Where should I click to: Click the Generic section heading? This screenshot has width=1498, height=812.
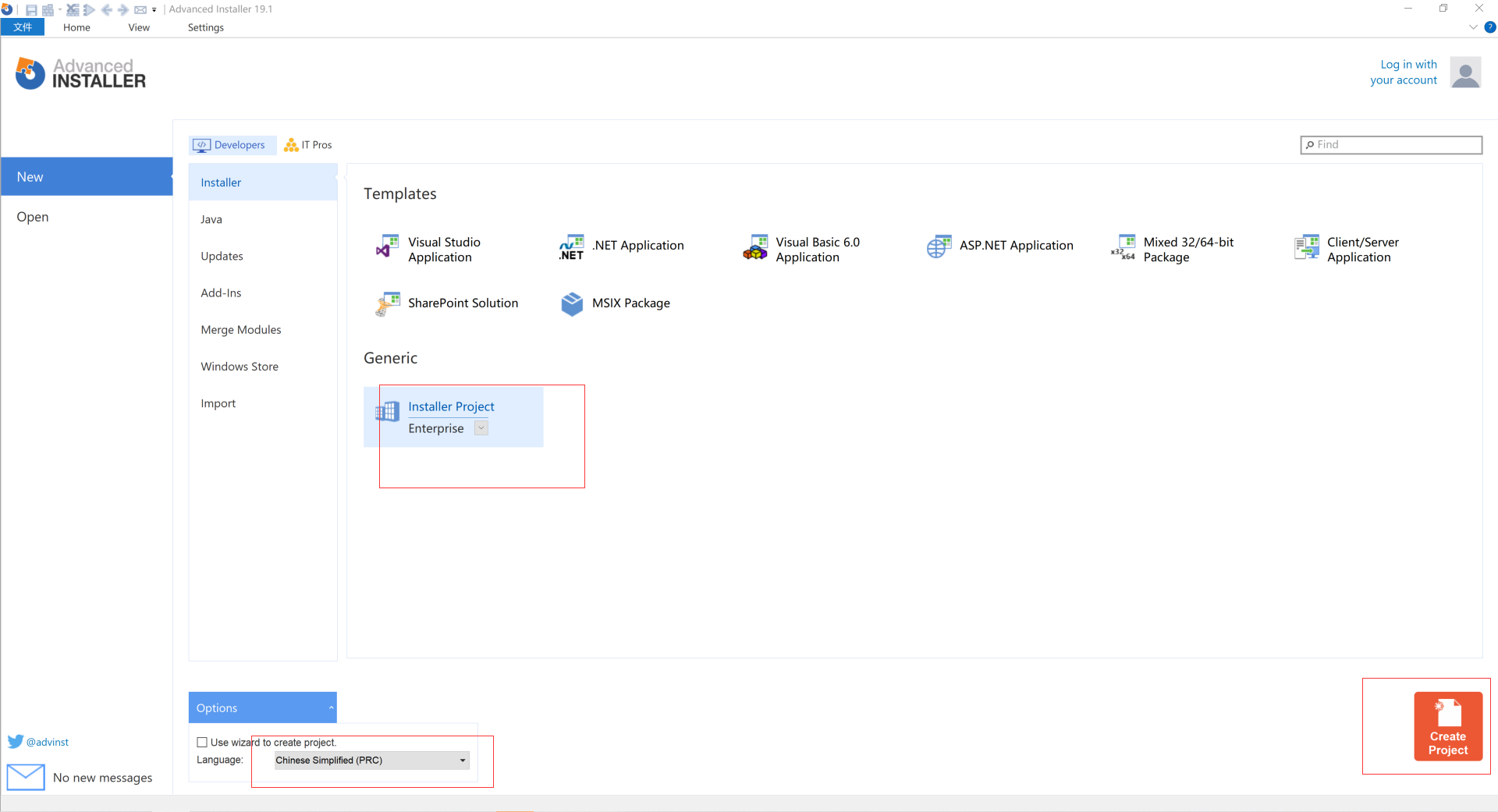(390, 358)
